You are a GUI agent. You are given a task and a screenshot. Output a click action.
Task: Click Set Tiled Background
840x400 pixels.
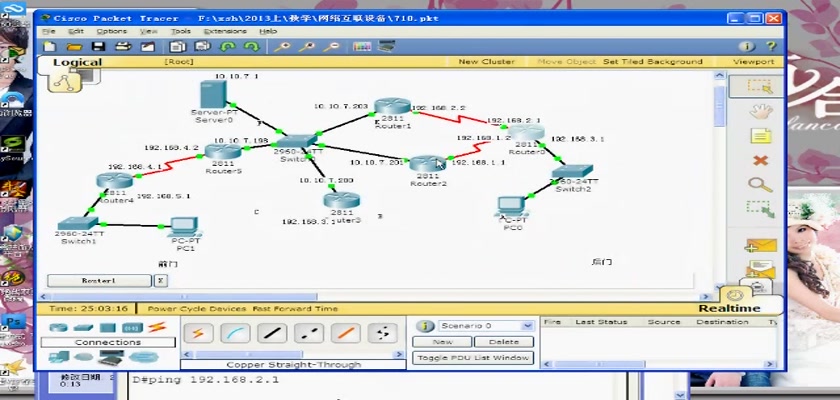click(652, 62)
